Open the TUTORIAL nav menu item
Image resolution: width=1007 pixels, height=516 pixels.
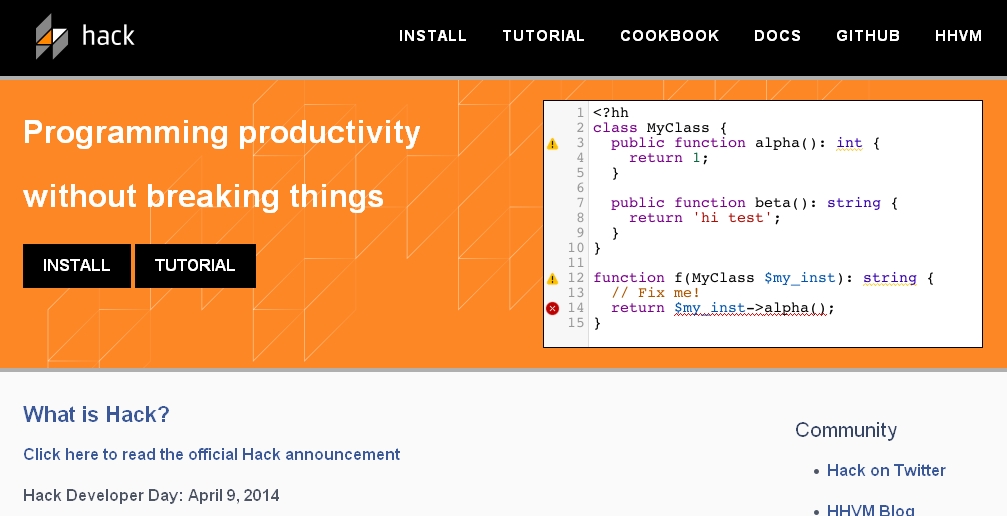point(543,36)
